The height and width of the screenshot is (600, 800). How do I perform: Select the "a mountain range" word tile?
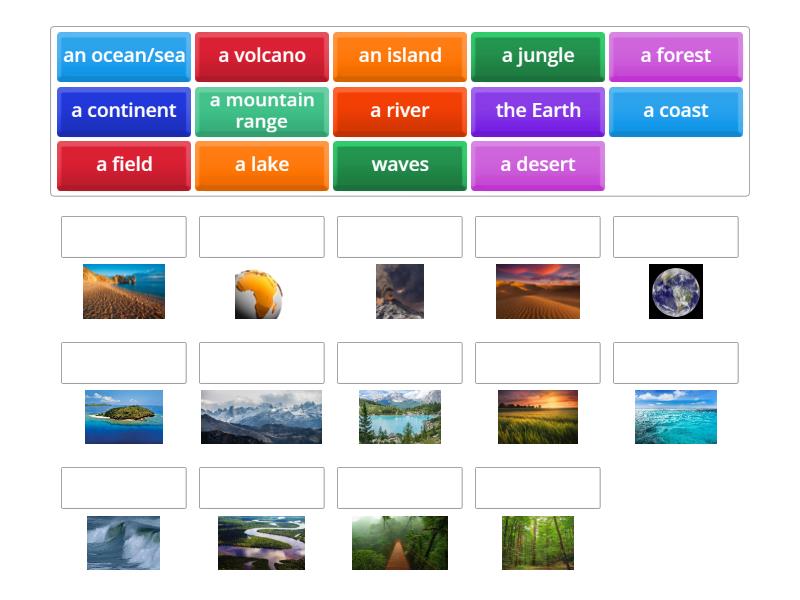click(x=261, y=111)
